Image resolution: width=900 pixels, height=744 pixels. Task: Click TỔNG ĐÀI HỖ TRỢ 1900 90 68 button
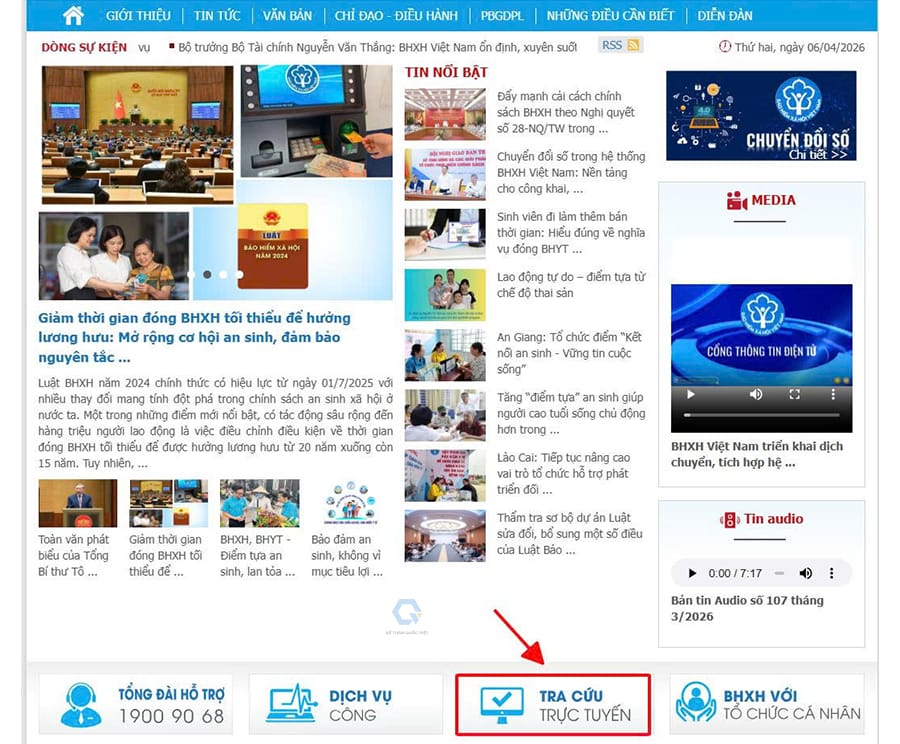[x=136, y=704]
